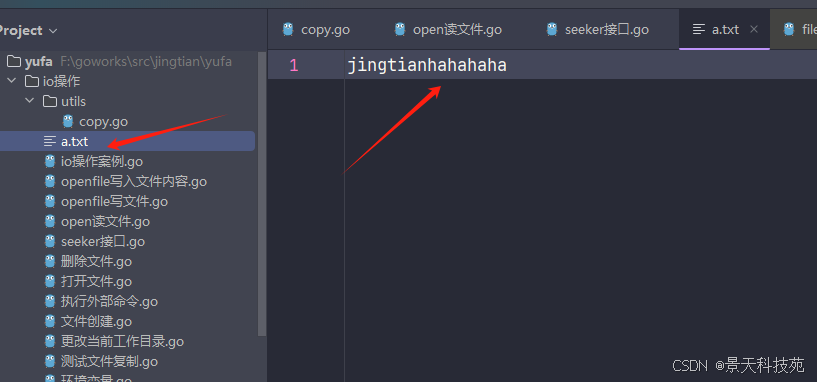Click the utils folder icon
817x382 pixels.
[x=50, y=101]
